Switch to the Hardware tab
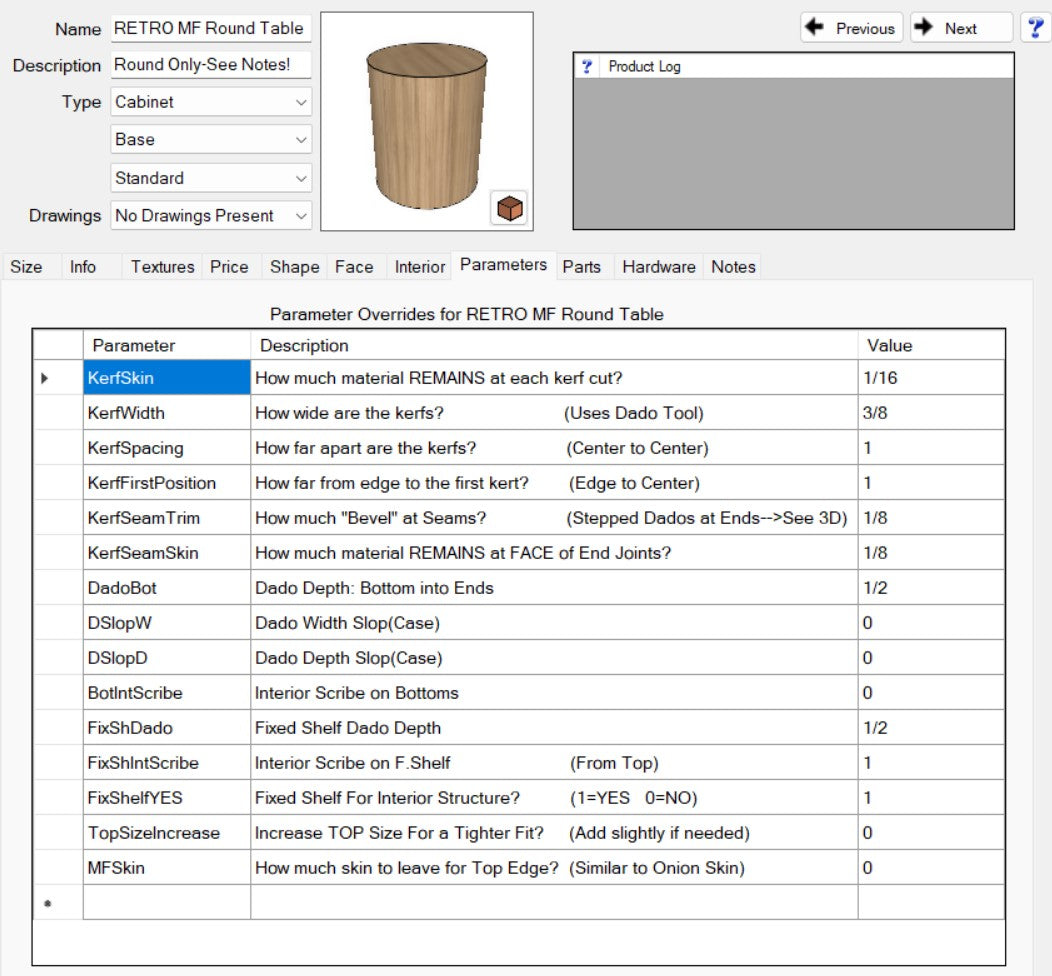1052x976 pixels. tap(658, 267)
